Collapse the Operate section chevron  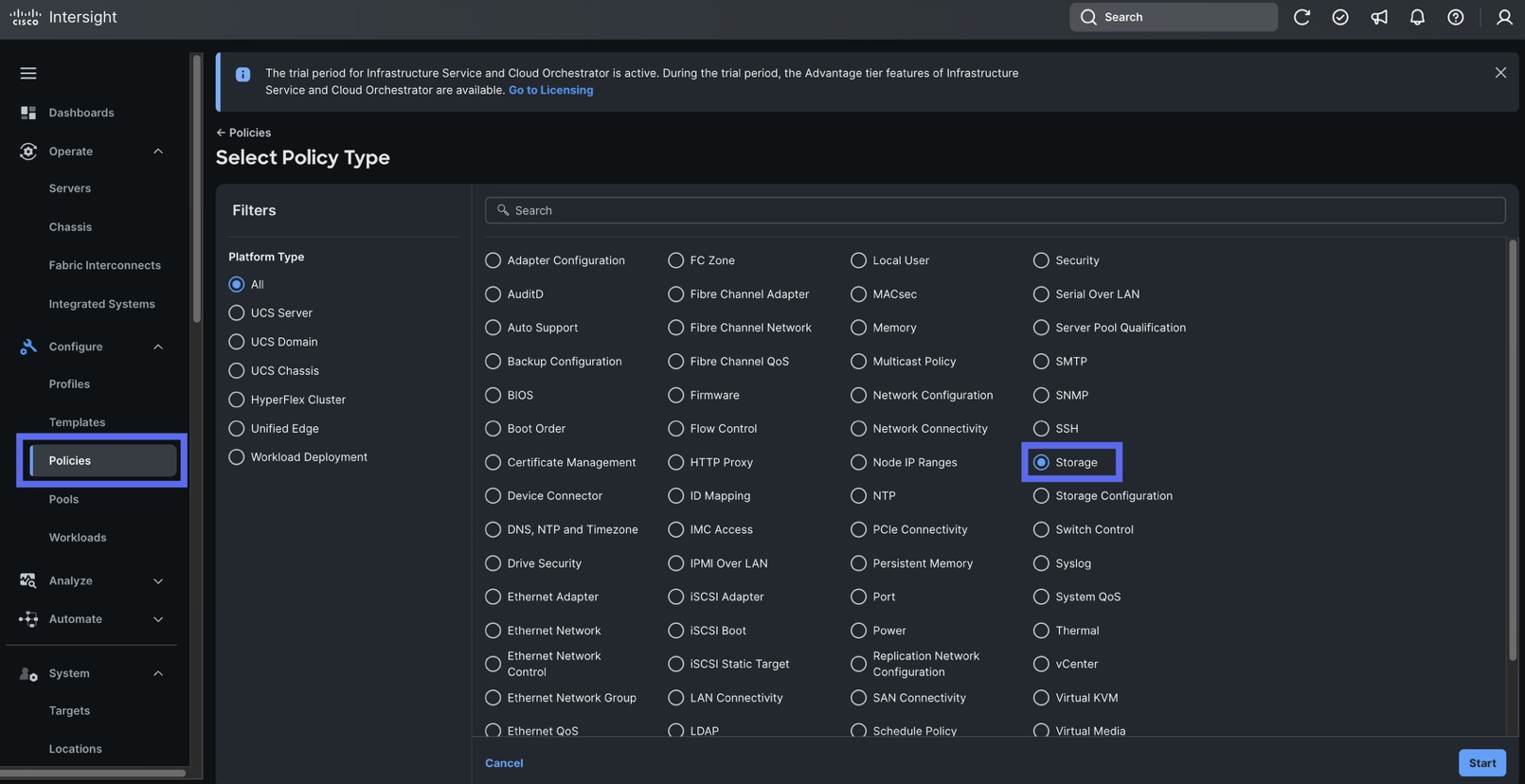pyautogui.click(x=158, y=151)
